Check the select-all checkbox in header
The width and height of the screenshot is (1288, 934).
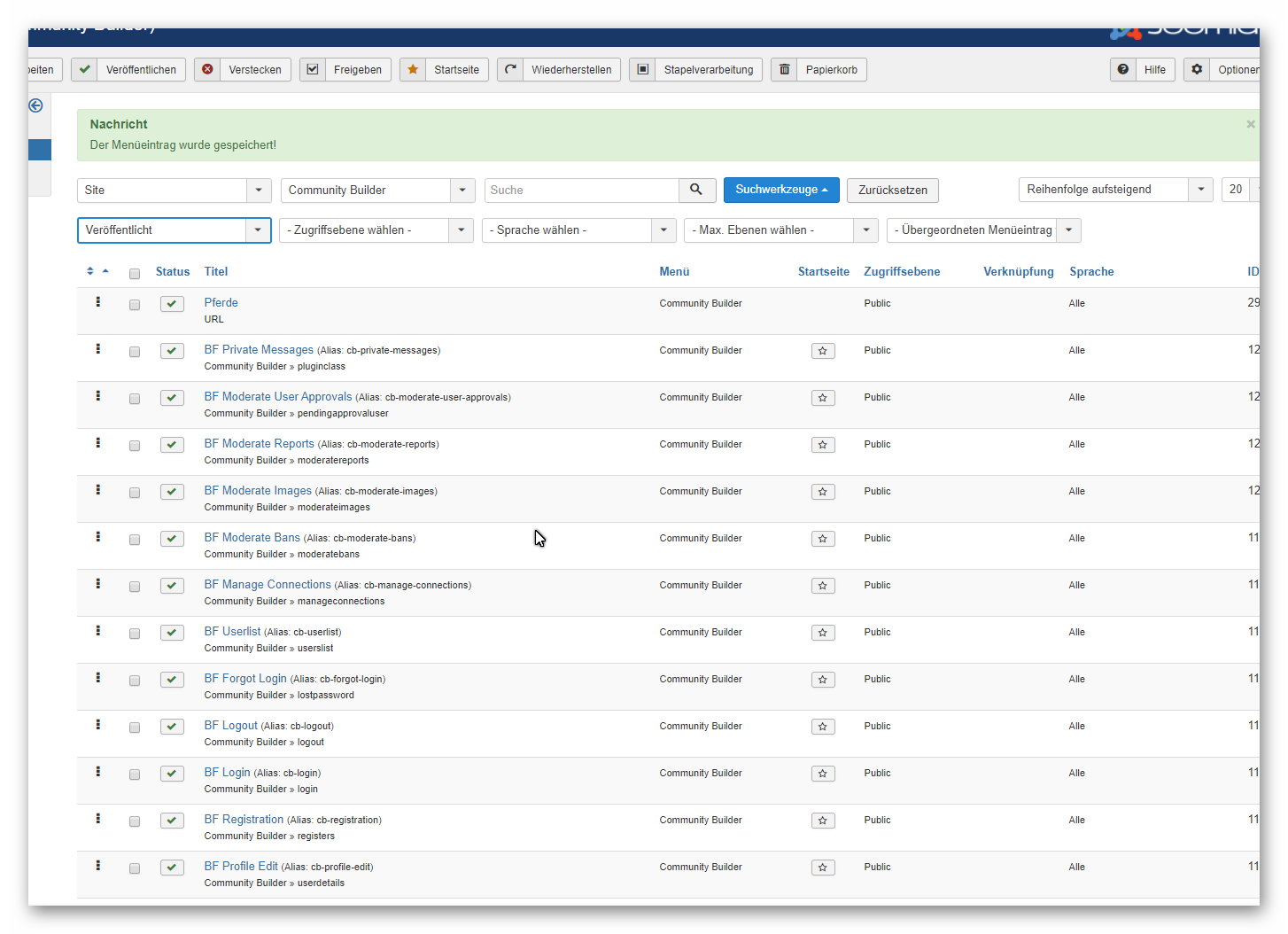135,274
